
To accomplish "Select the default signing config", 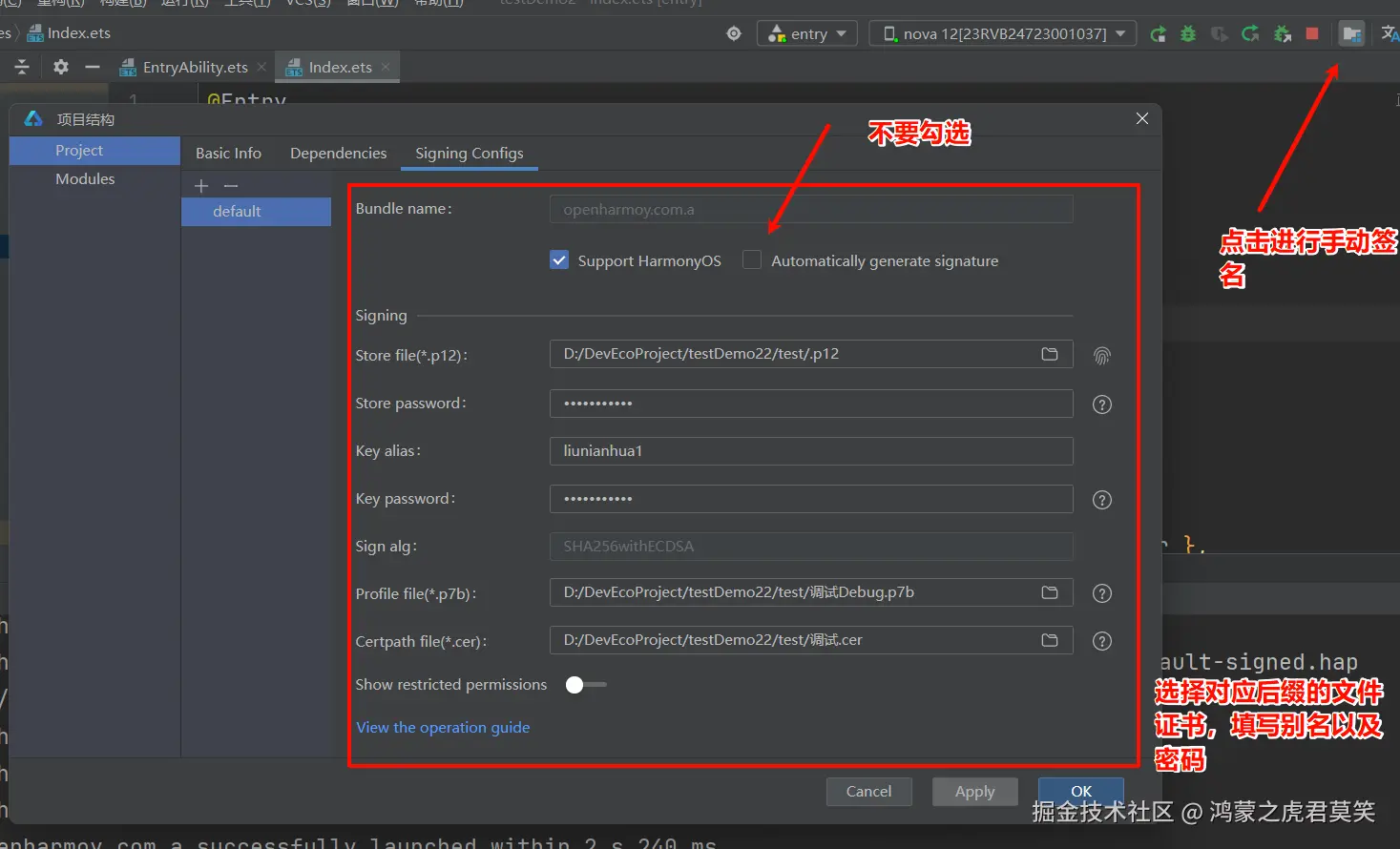I will point(256,212).
